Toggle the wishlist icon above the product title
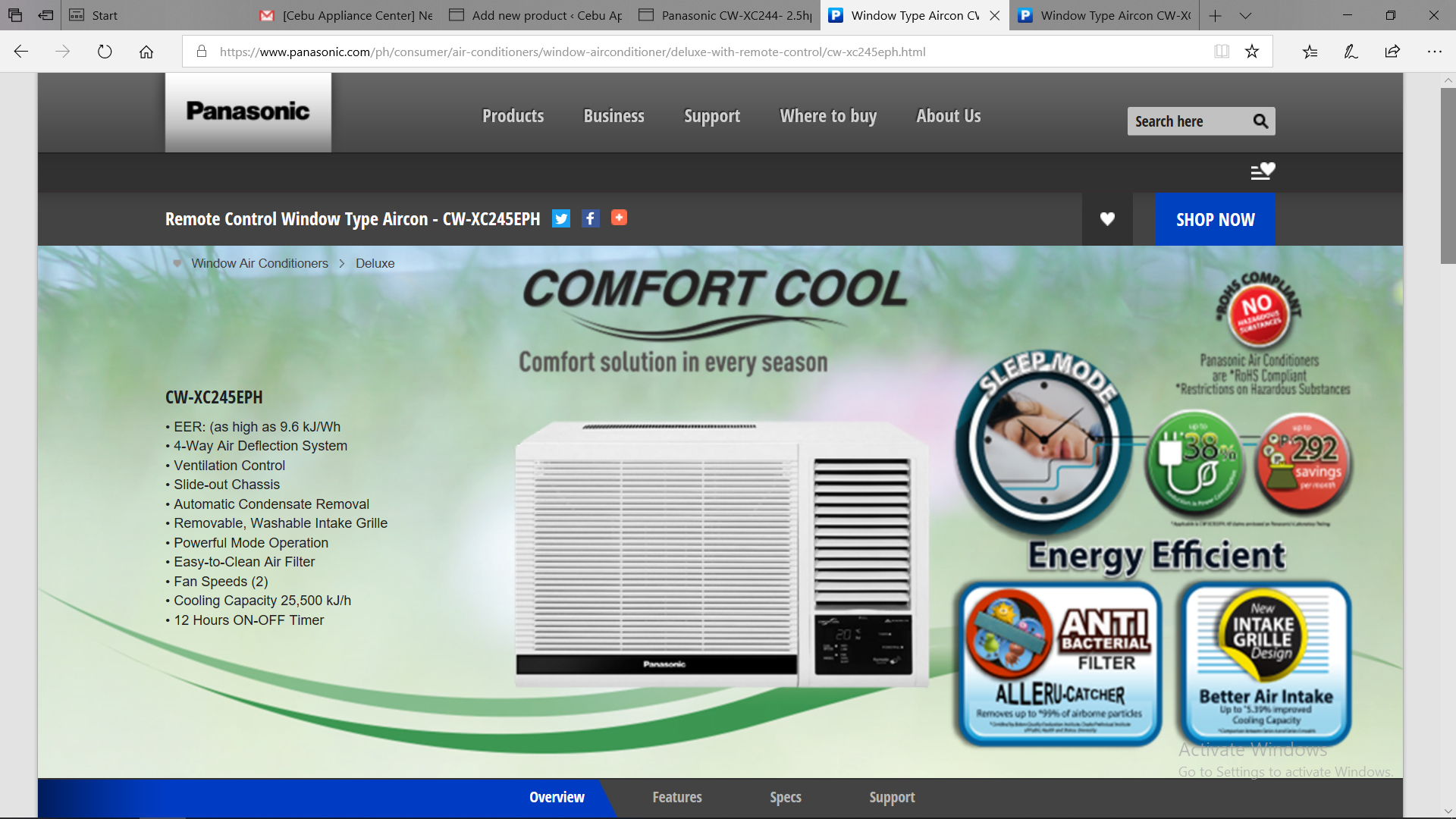This screenshot has width=1456, height=819. (x=1263, y=171)
